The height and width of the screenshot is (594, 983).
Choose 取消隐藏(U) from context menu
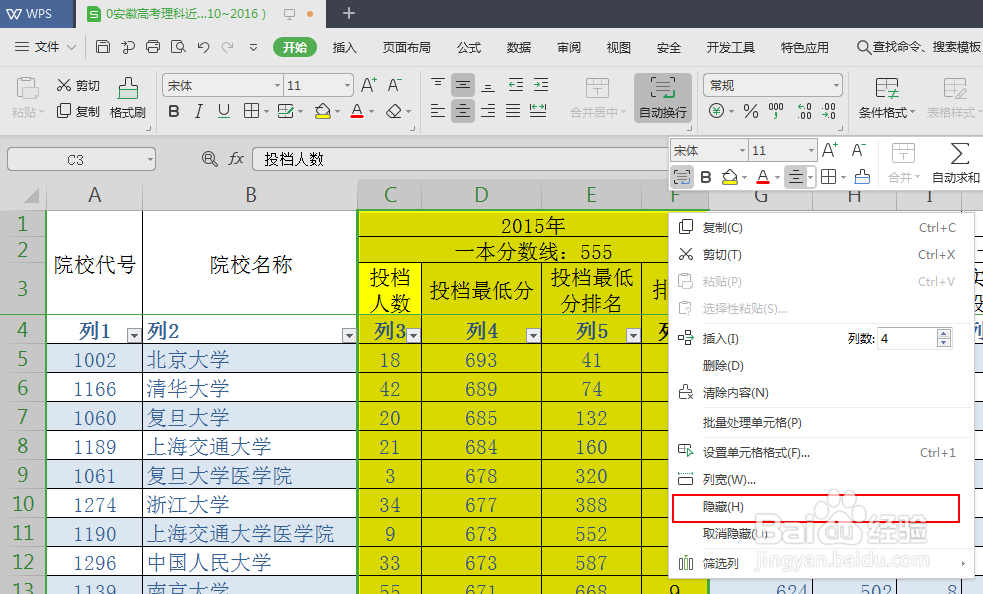pos(821,534)
